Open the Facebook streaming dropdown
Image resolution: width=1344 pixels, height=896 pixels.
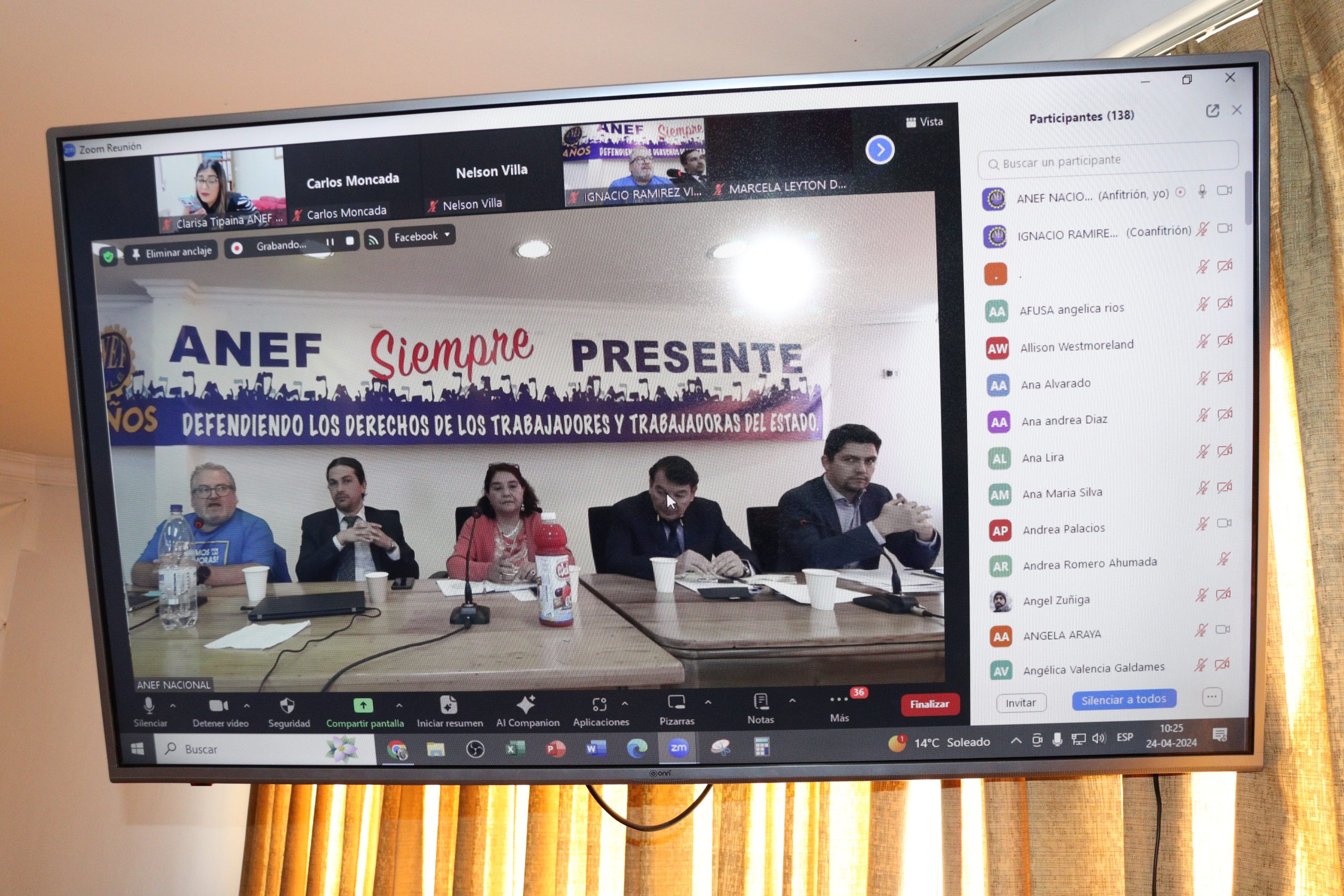(422, 236)
